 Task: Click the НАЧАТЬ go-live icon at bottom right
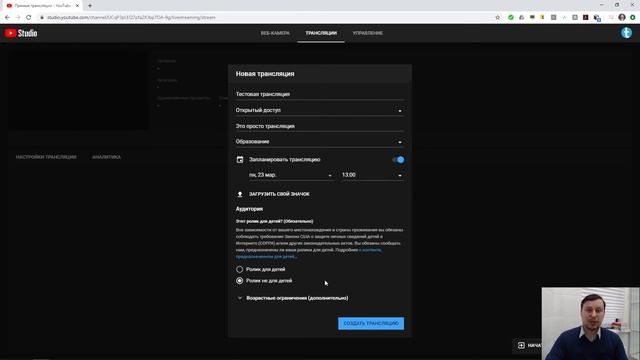tap(521, 345)
